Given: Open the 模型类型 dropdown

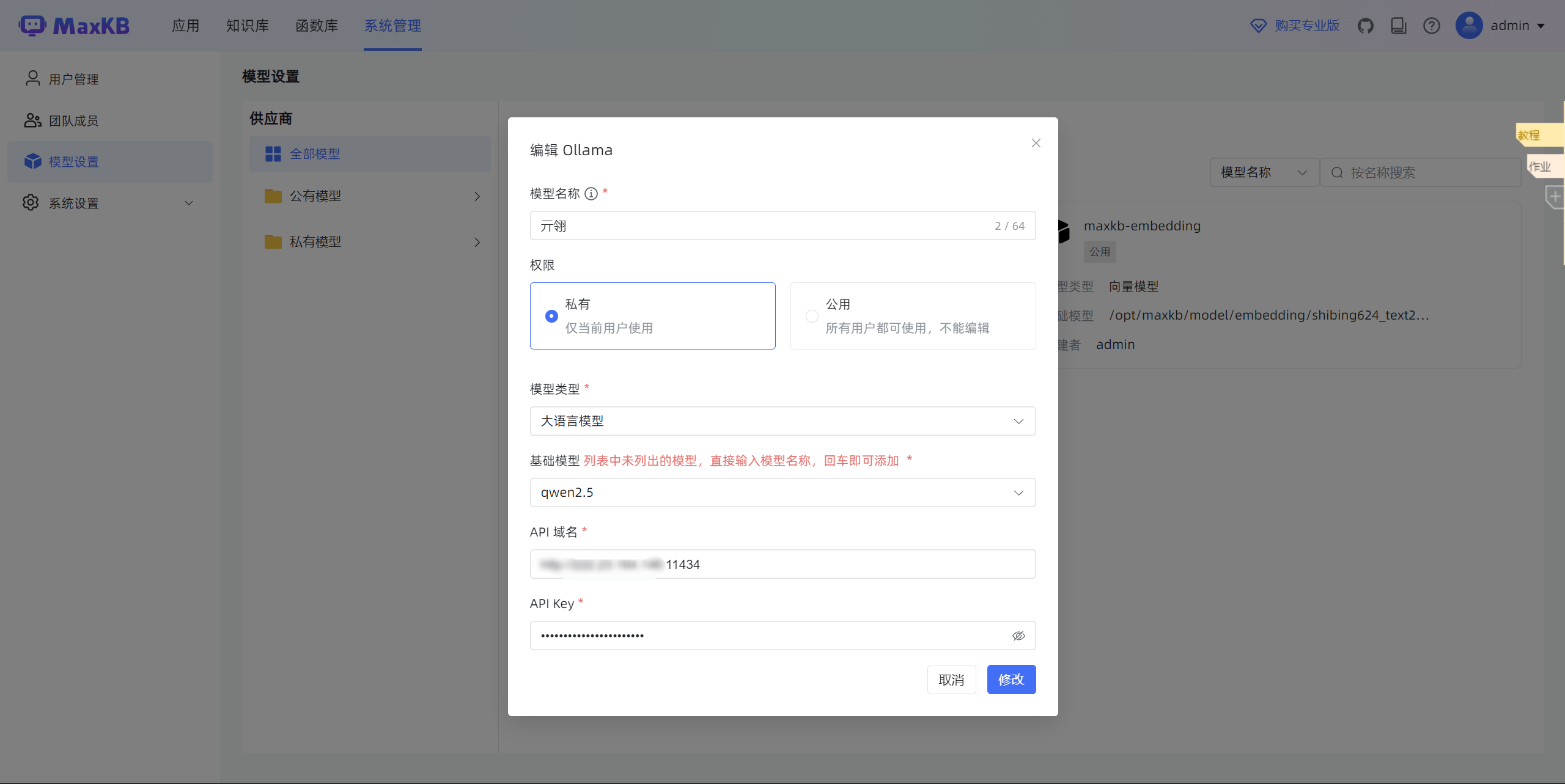Looking at the screenshot, I should point(782,421).
